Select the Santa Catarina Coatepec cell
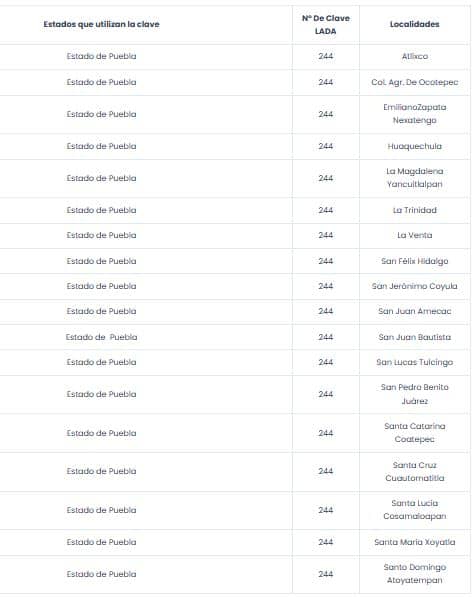473x597 pixels. coord(415,433)
